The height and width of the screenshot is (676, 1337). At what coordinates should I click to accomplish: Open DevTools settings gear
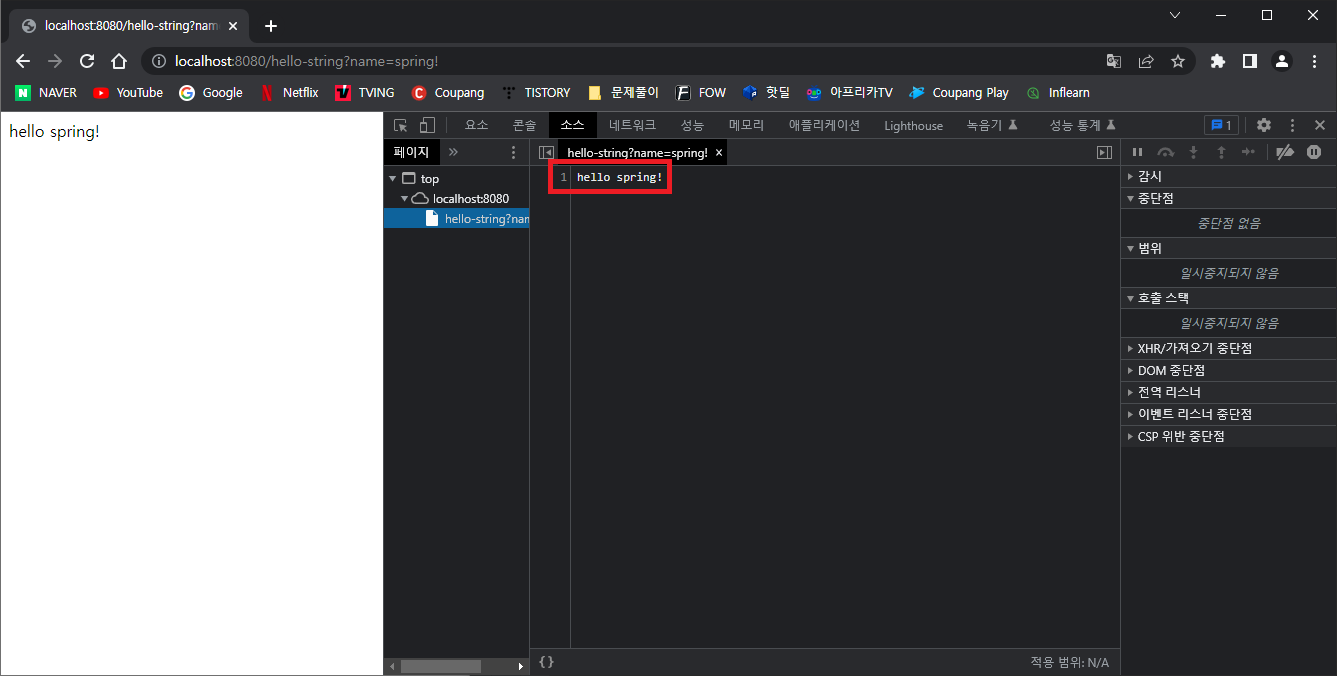coord(1264,125)
